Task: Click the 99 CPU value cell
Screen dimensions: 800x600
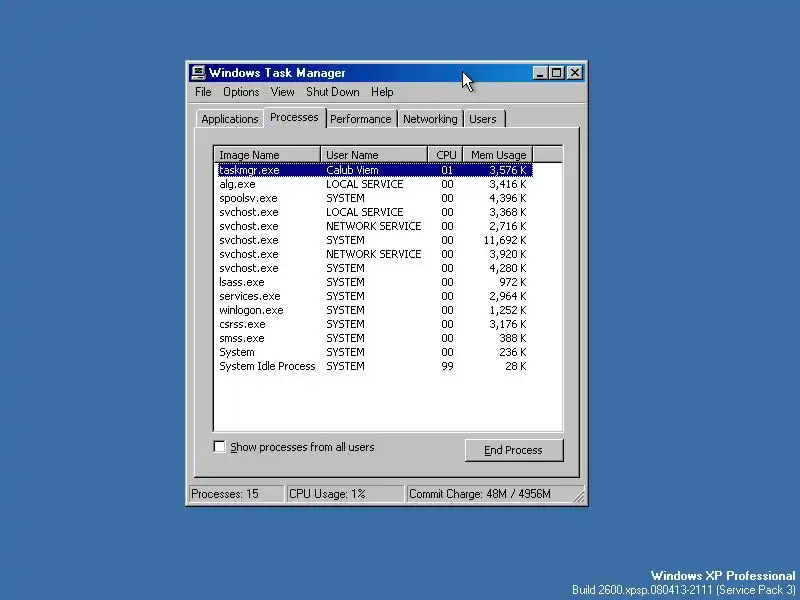Action: pos(447,366)
